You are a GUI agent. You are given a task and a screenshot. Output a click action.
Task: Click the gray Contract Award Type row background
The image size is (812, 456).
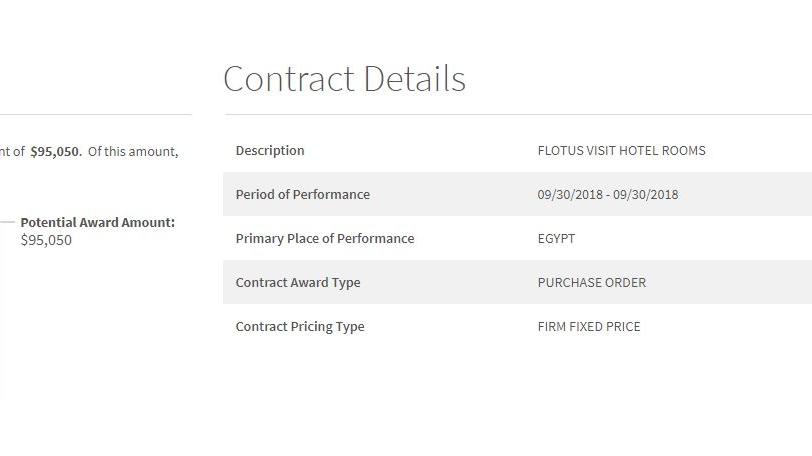tap(517, 283)
